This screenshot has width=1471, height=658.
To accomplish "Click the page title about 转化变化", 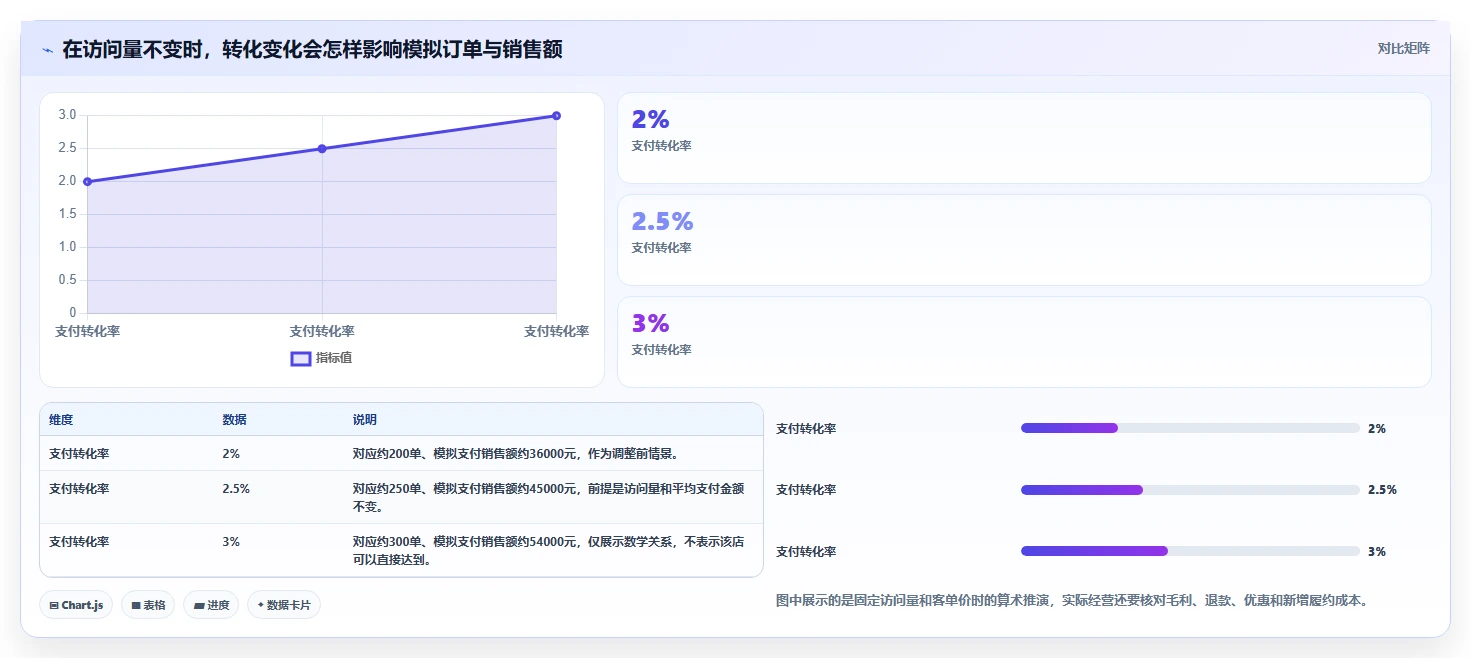I will click(312, 49).
